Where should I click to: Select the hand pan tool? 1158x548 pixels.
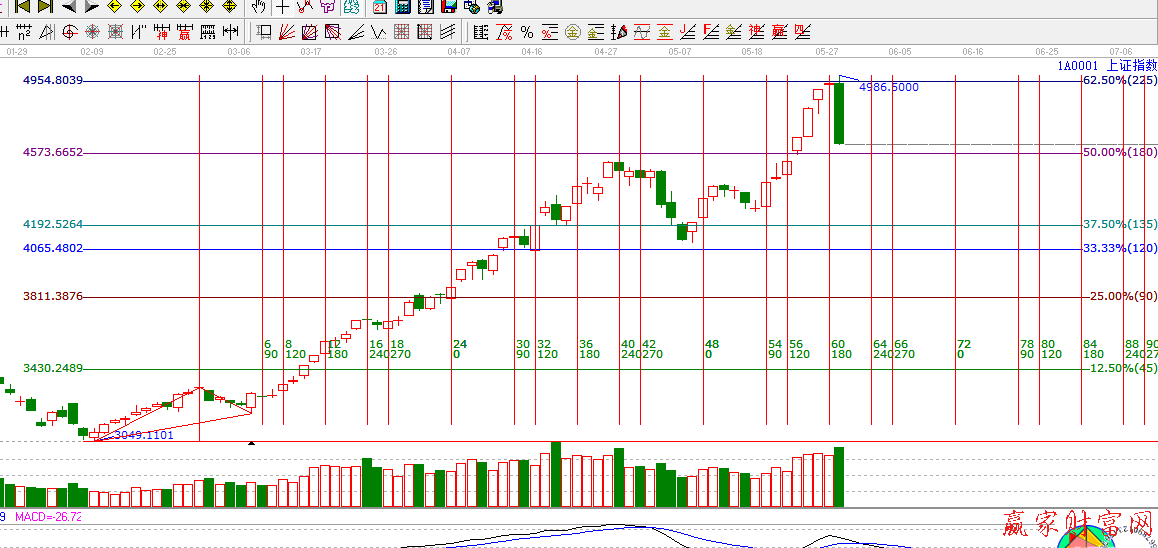click(x=259, y=7)
